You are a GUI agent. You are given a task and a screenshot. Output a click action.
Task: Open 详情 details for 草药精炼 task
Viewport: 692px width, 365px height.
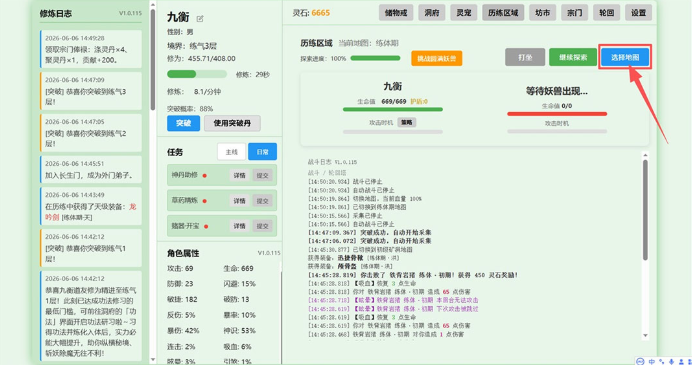coord(240,201)
